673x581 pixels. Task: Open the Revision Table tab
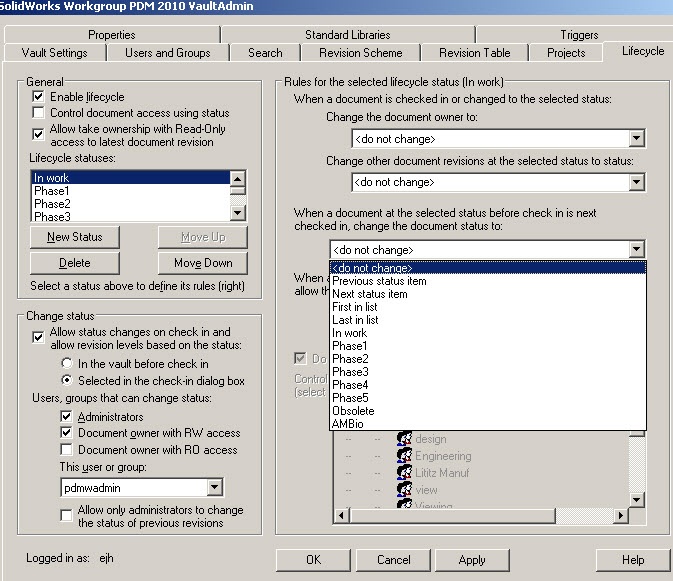(x=475, y=53)
